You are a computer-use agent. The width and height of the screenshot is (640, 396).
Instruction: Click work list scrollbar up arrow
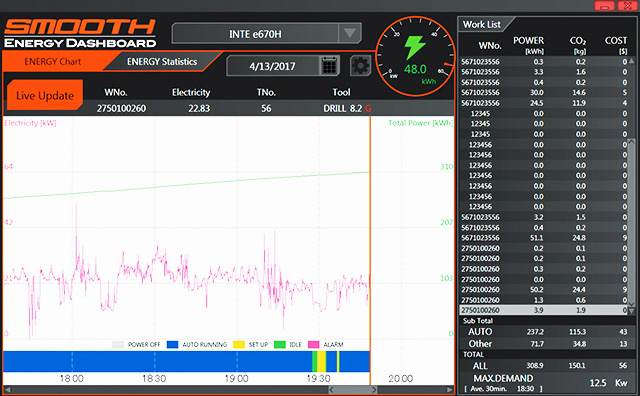click(631, 61)
